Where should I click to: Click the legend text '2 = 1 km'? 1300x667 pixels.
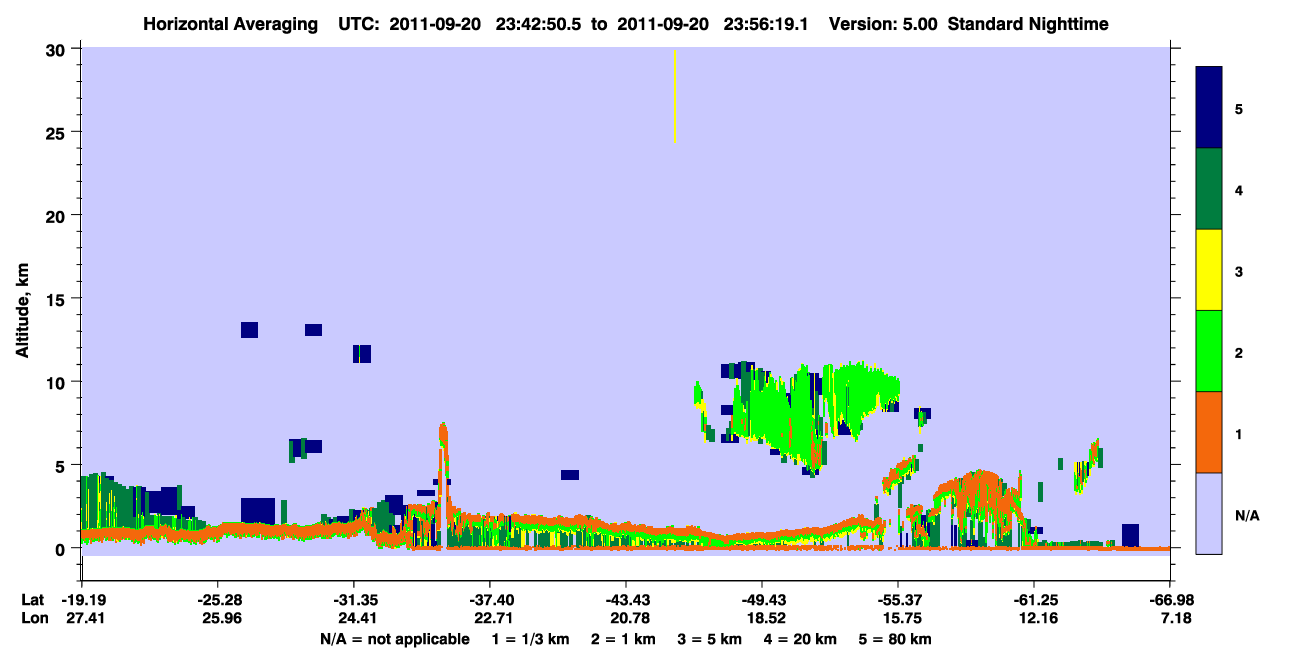click(623, 639)
